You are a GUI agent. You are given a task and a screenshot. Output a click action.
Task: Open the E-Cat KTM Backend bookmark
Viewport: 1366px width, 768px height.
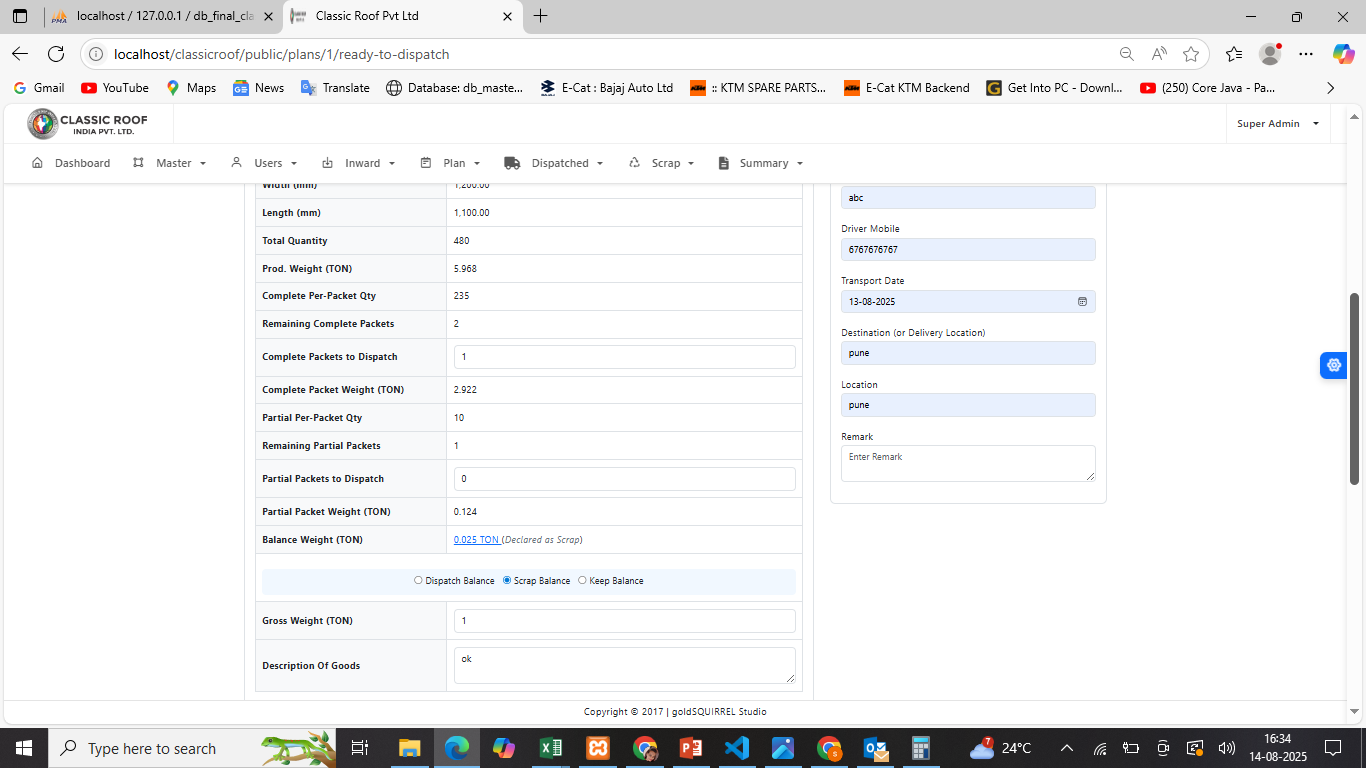pyautogui.click(x=907, y=88)
